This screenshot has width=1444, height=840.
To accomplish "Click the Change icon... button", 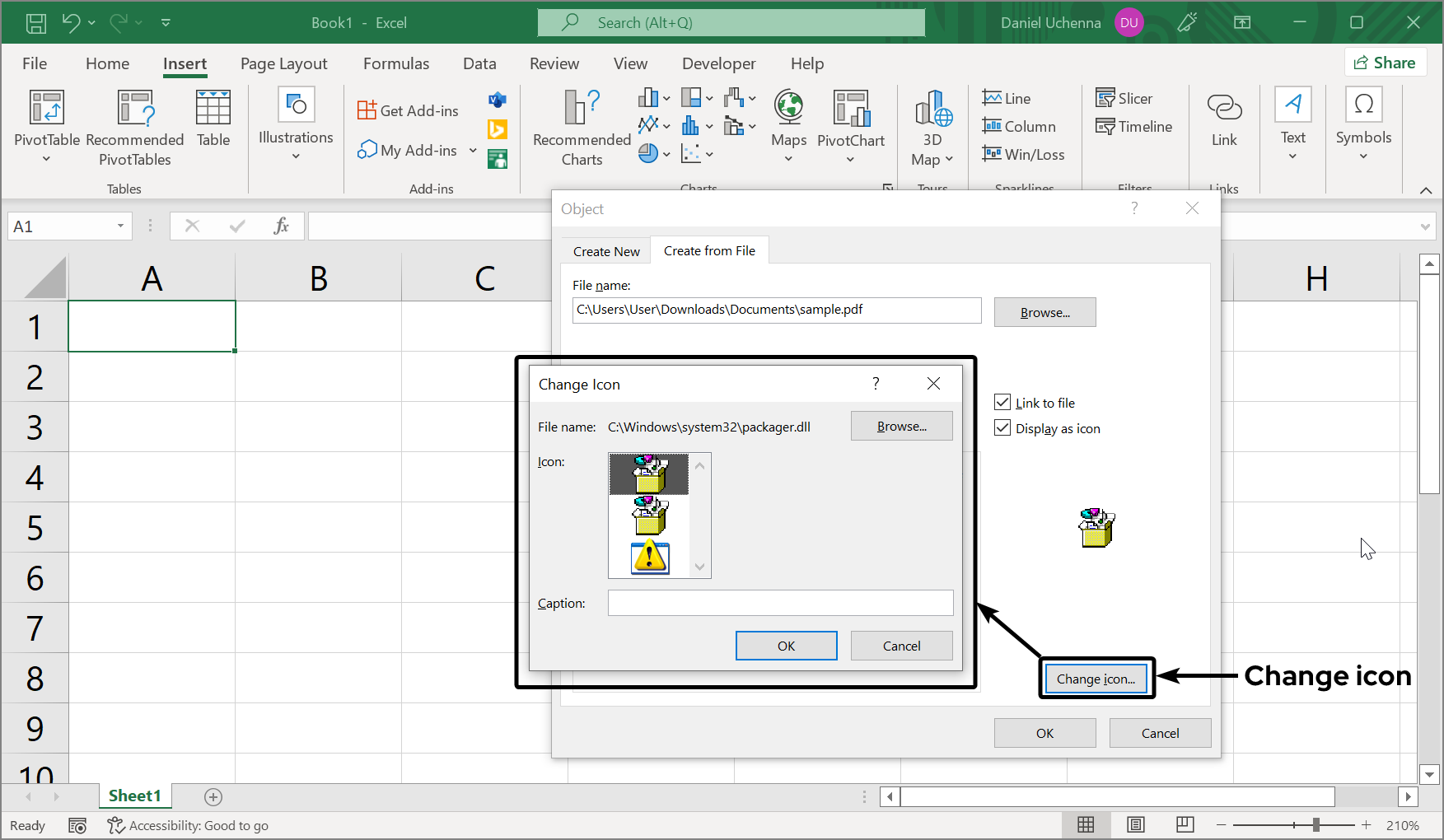I will [x=1096, y=679].
